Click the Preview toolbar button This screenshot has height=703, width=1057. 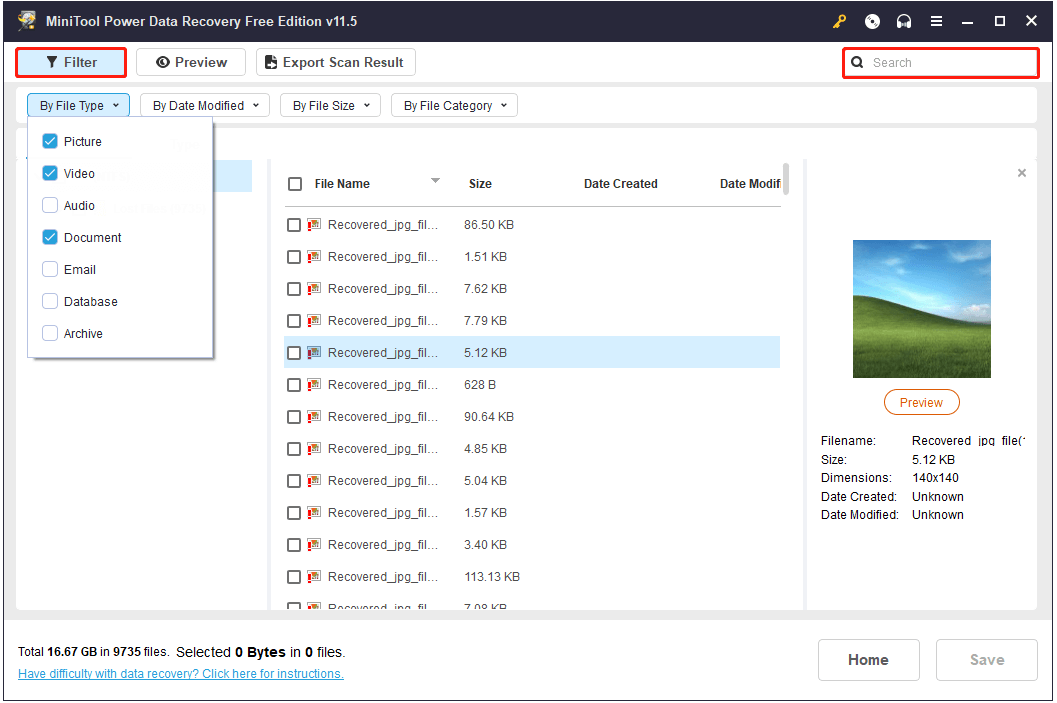[191, 63]
